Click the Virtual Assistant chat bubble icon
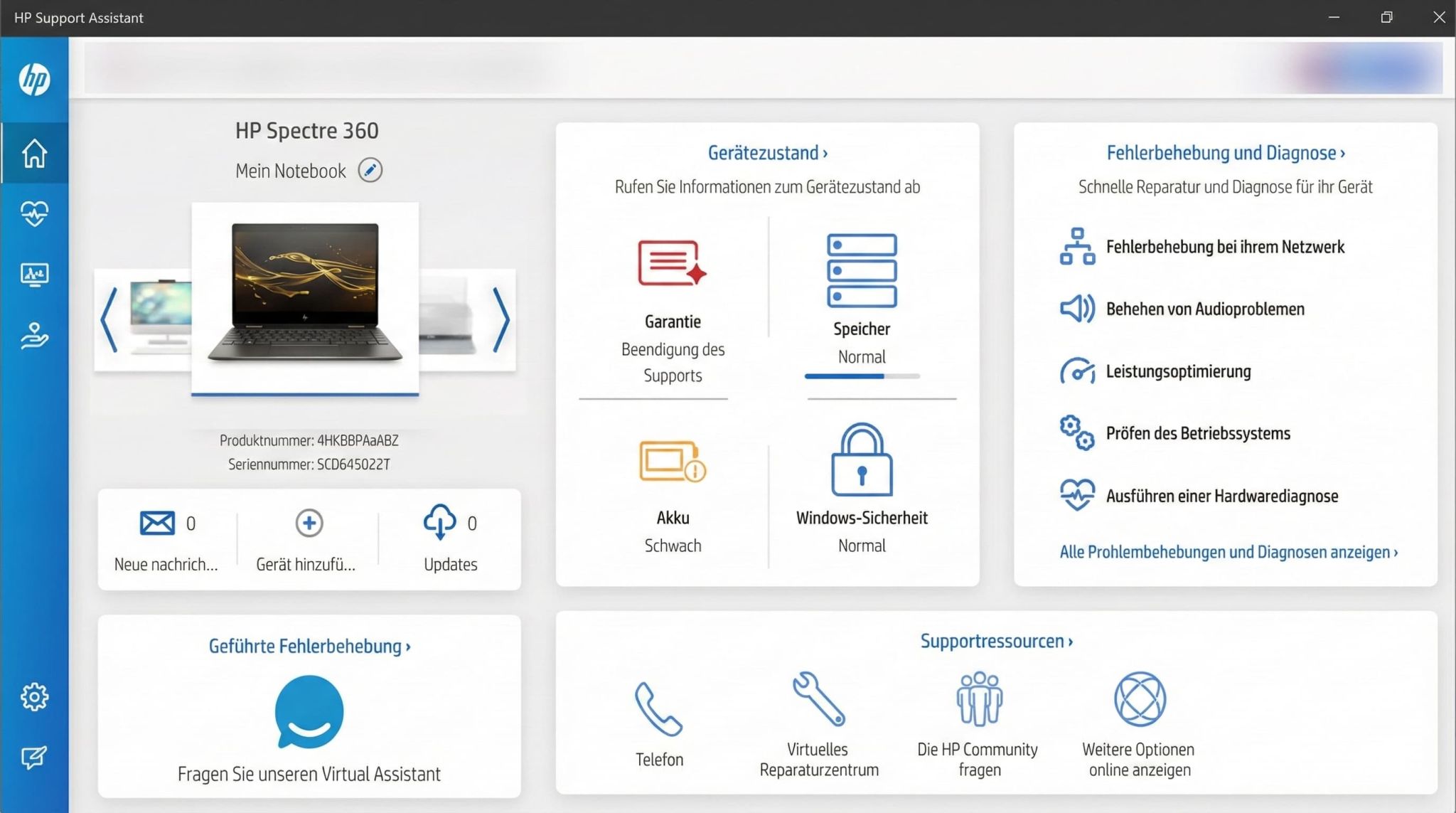1456x813 pixels. 309,711
